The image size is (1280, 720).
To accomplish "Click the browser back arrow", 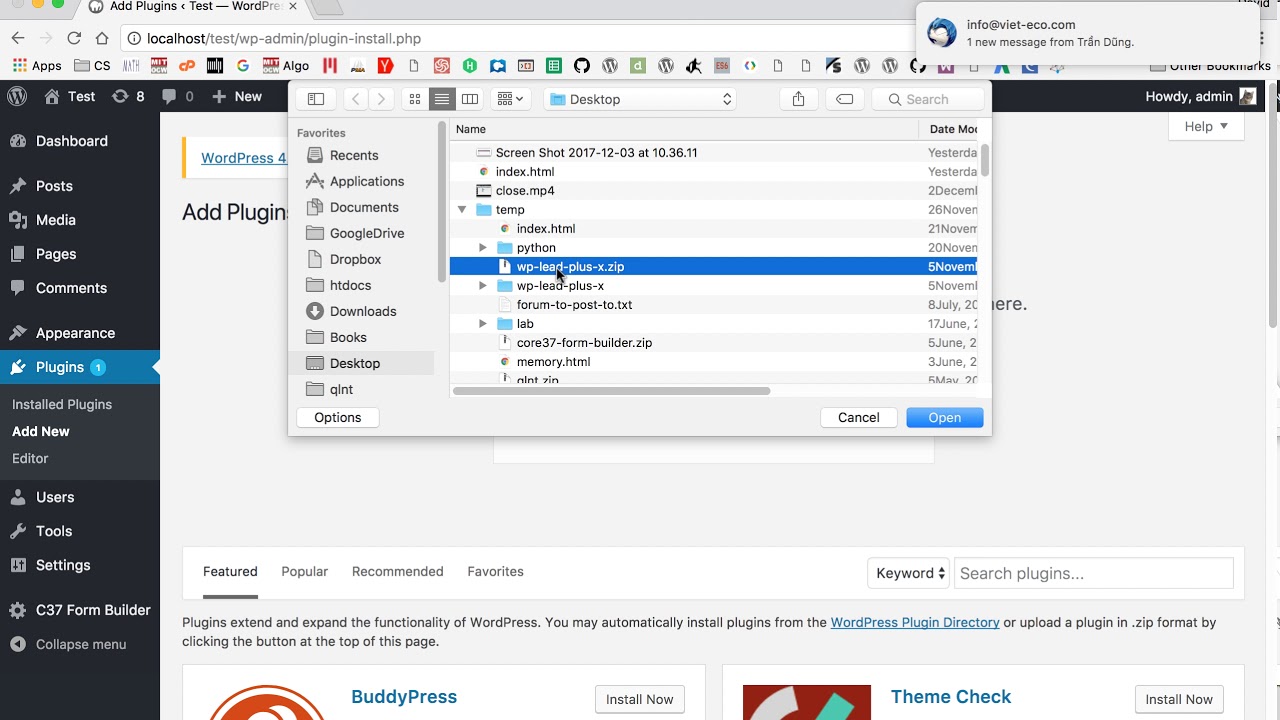I will (18, 38).
